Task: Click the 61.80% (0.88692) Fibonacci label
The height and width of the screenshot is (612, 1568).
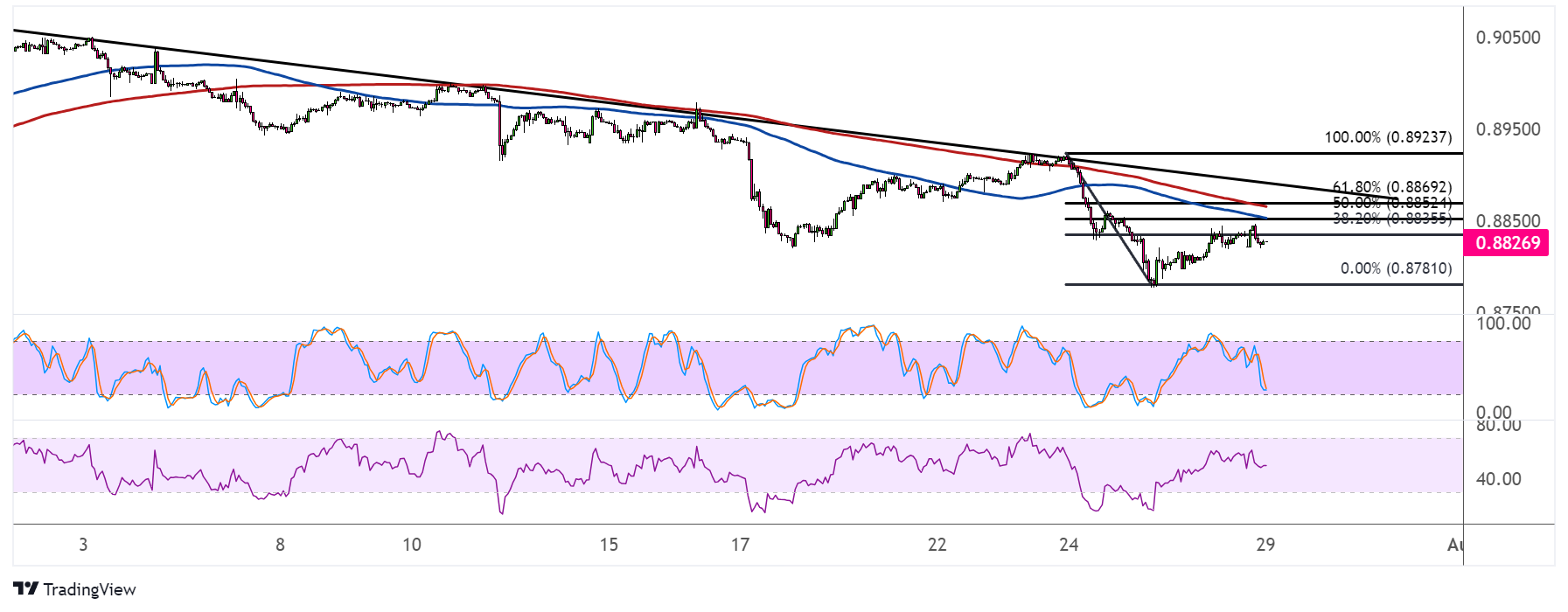Action: [1392, 186]
